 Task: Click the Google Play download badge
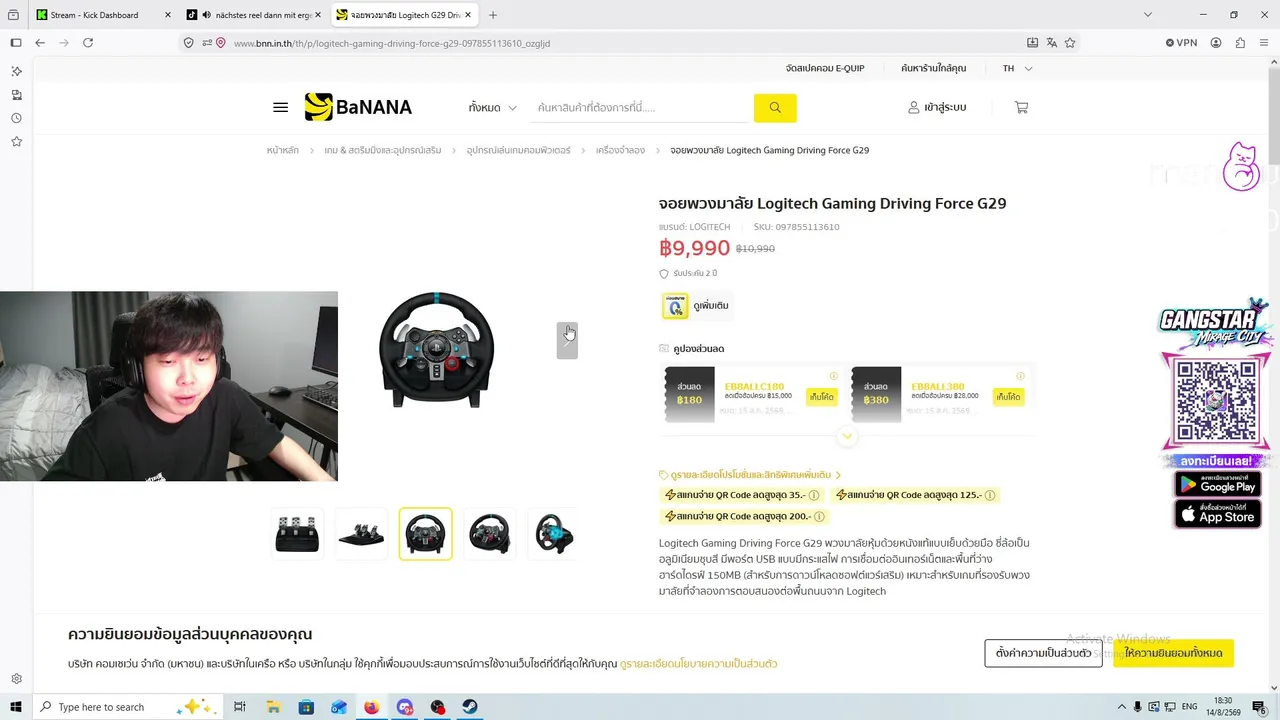coord(1217,484)
